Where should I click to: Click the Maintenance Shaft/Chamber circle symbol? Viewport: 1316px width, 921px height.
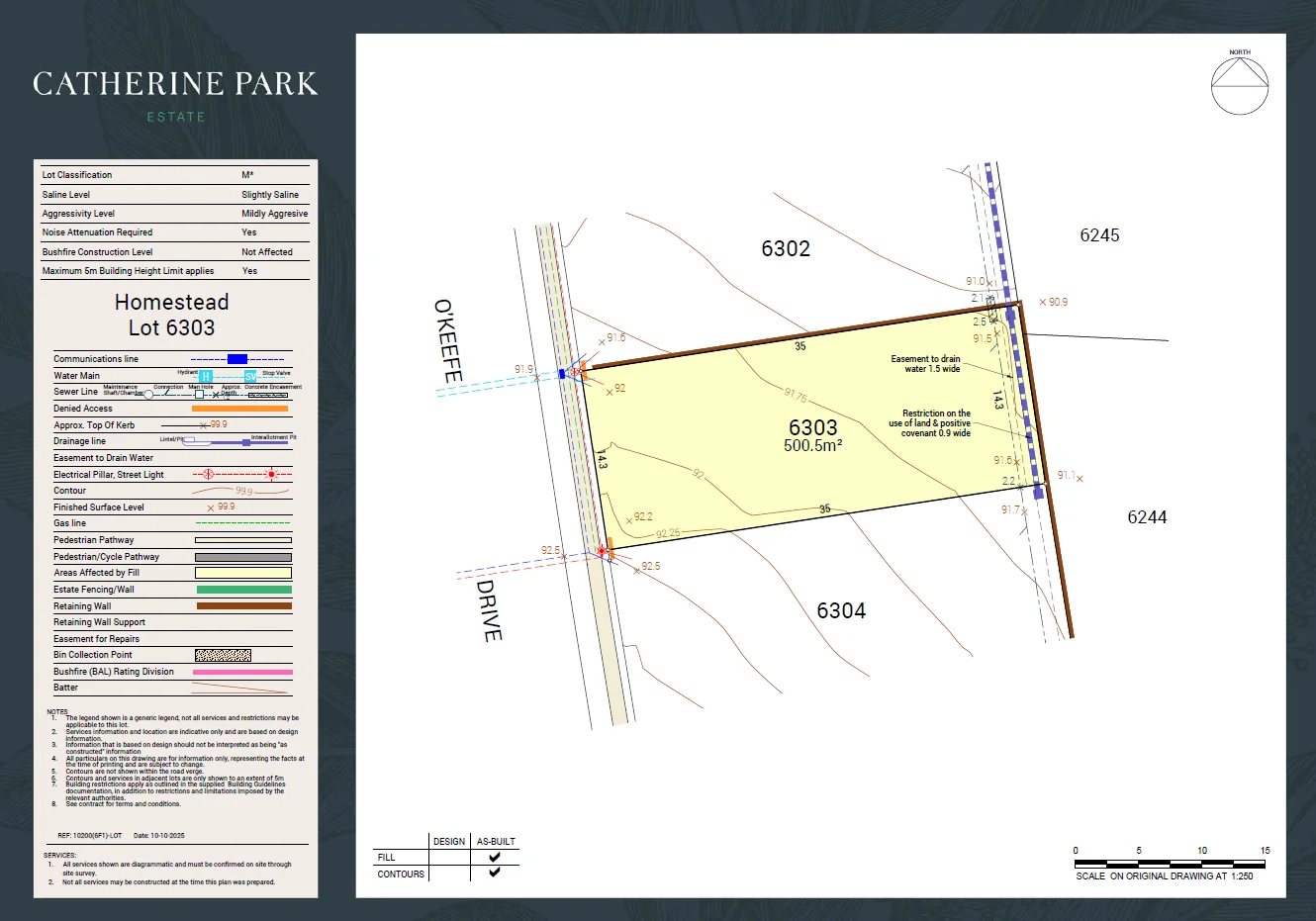tap(148, 395)
